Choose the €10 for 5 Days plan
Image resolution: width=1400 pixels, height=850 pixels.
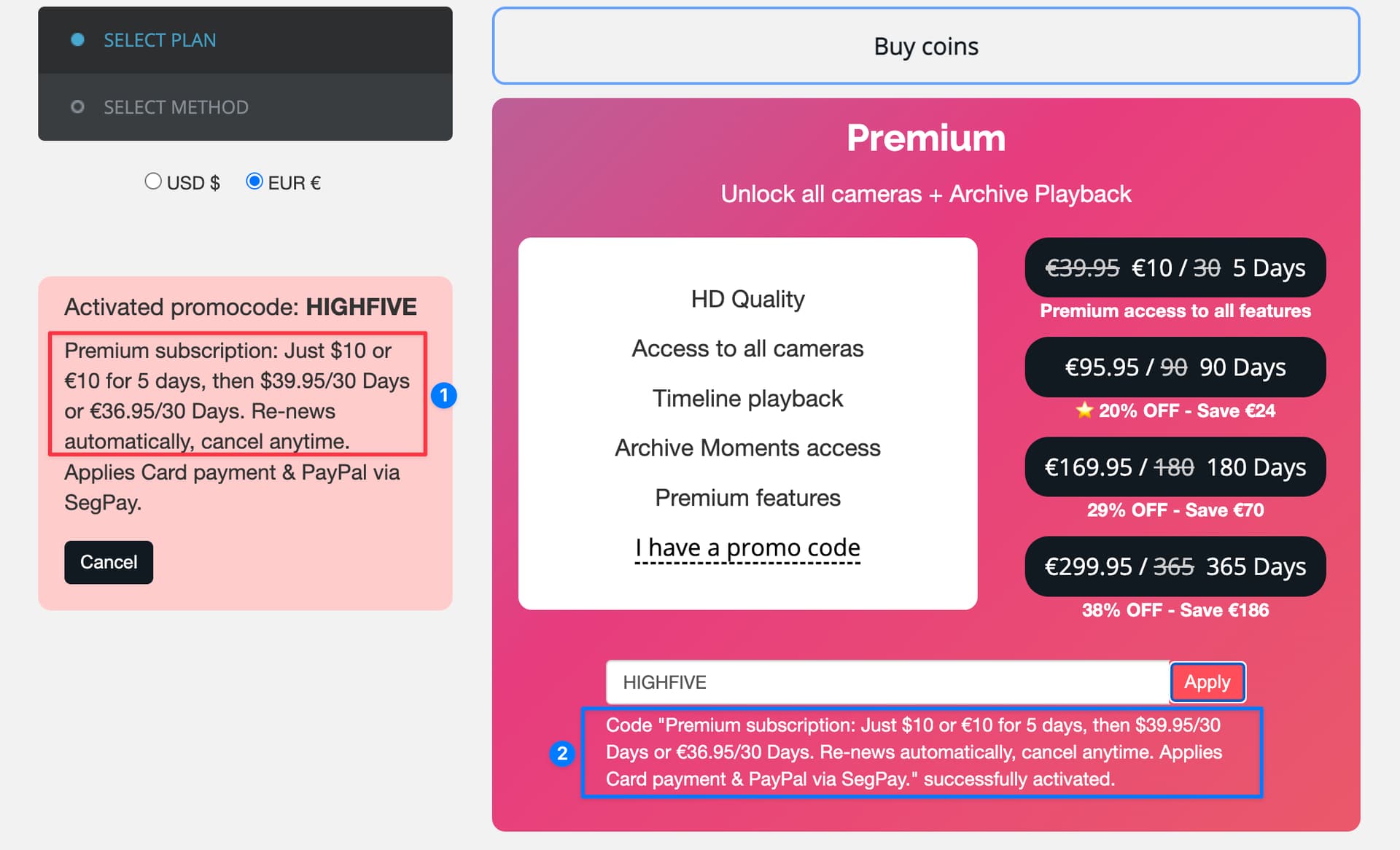coord(1175,268)
